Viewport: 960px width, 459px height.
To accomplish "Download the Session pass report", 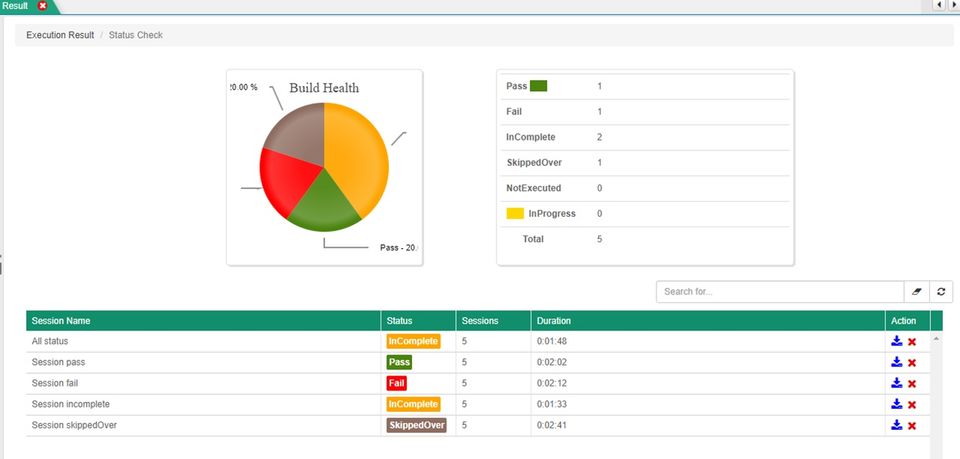I will pyautogui.click(x=896, y=362).
